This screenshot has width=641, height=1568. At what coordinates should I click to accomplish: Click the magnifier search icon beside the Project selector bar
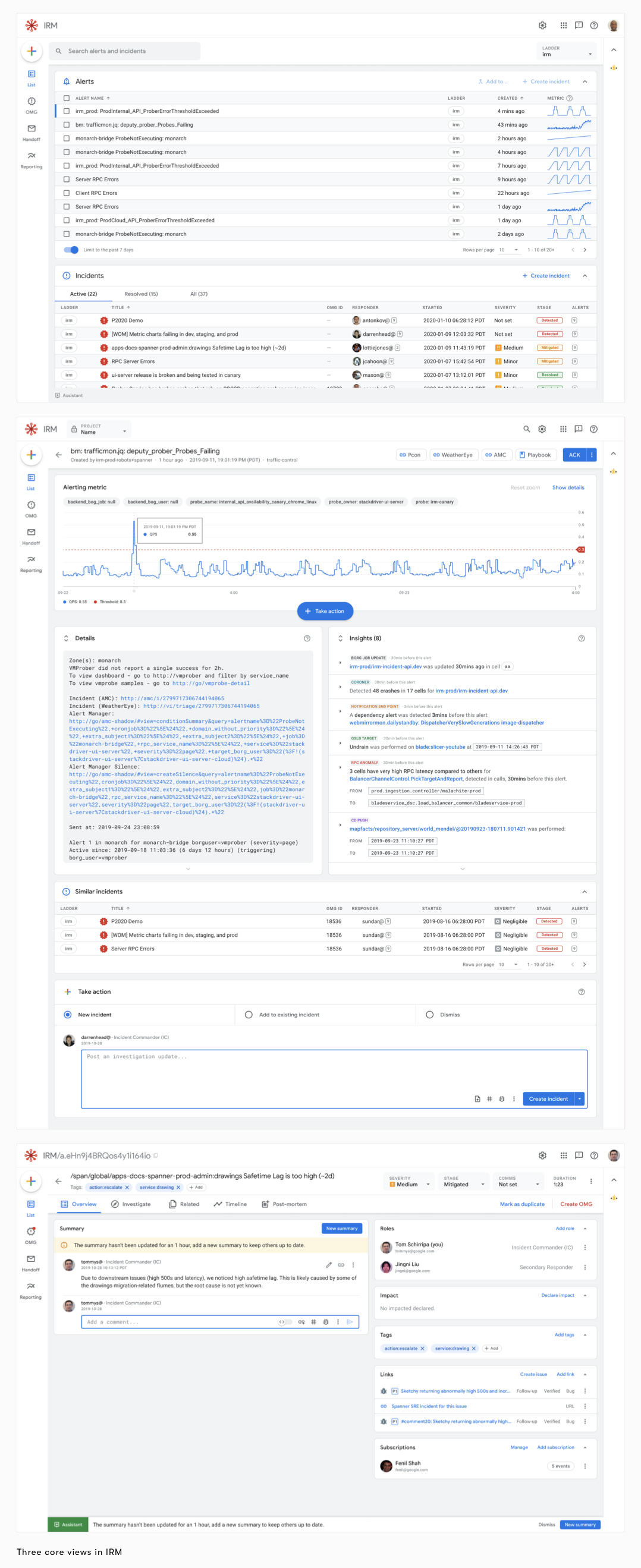pyautogui.click(x=527, y=429)
